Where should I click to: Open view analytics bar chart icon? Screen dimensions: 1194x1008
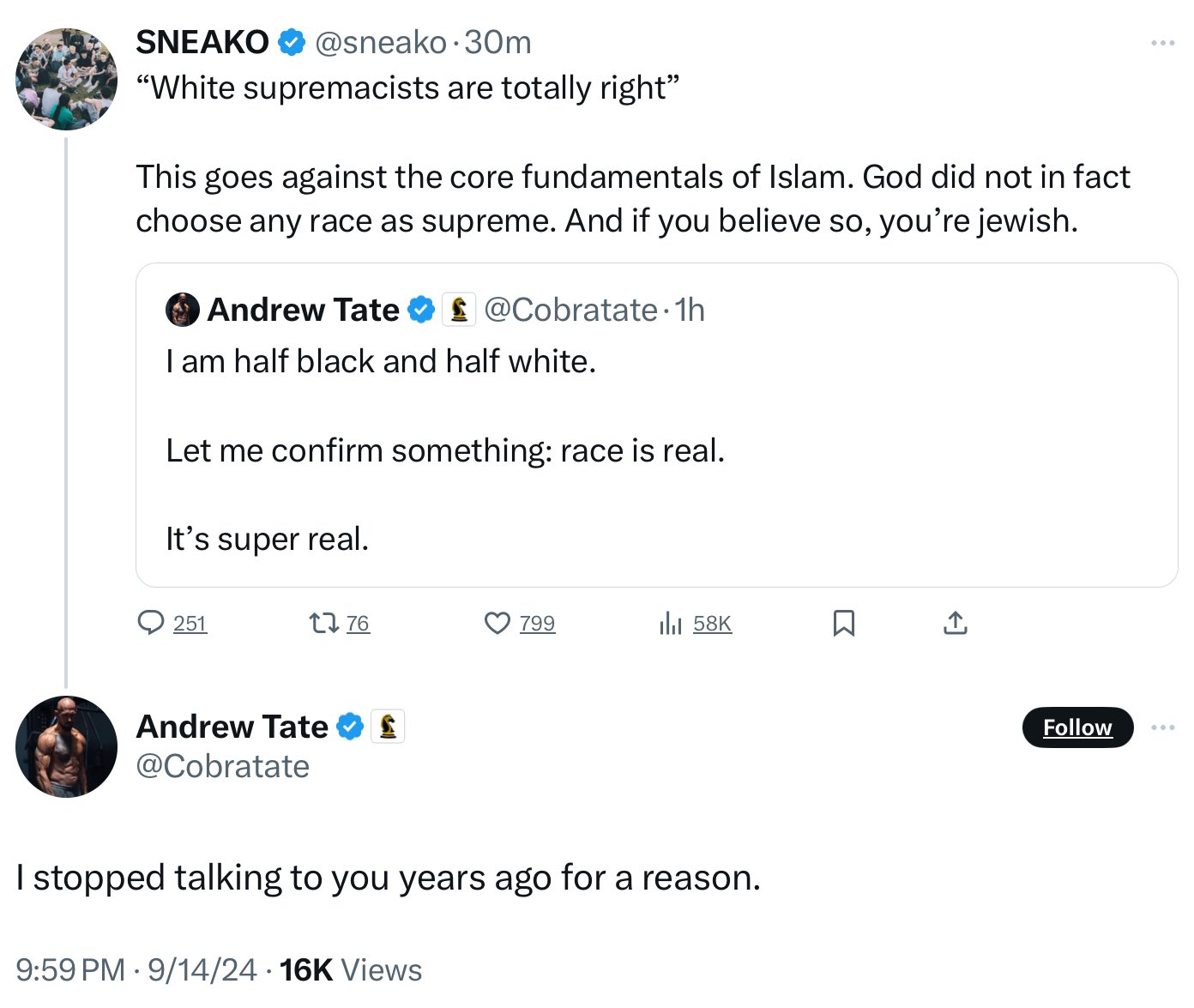click(671, 623)
